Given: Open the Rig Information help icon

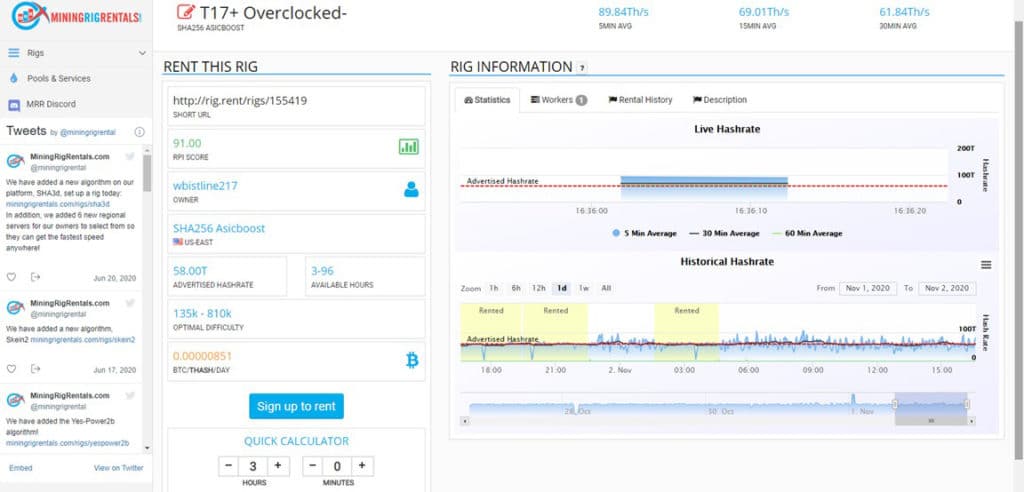Looking at the screenshot, I should click(x=582, y=68).
